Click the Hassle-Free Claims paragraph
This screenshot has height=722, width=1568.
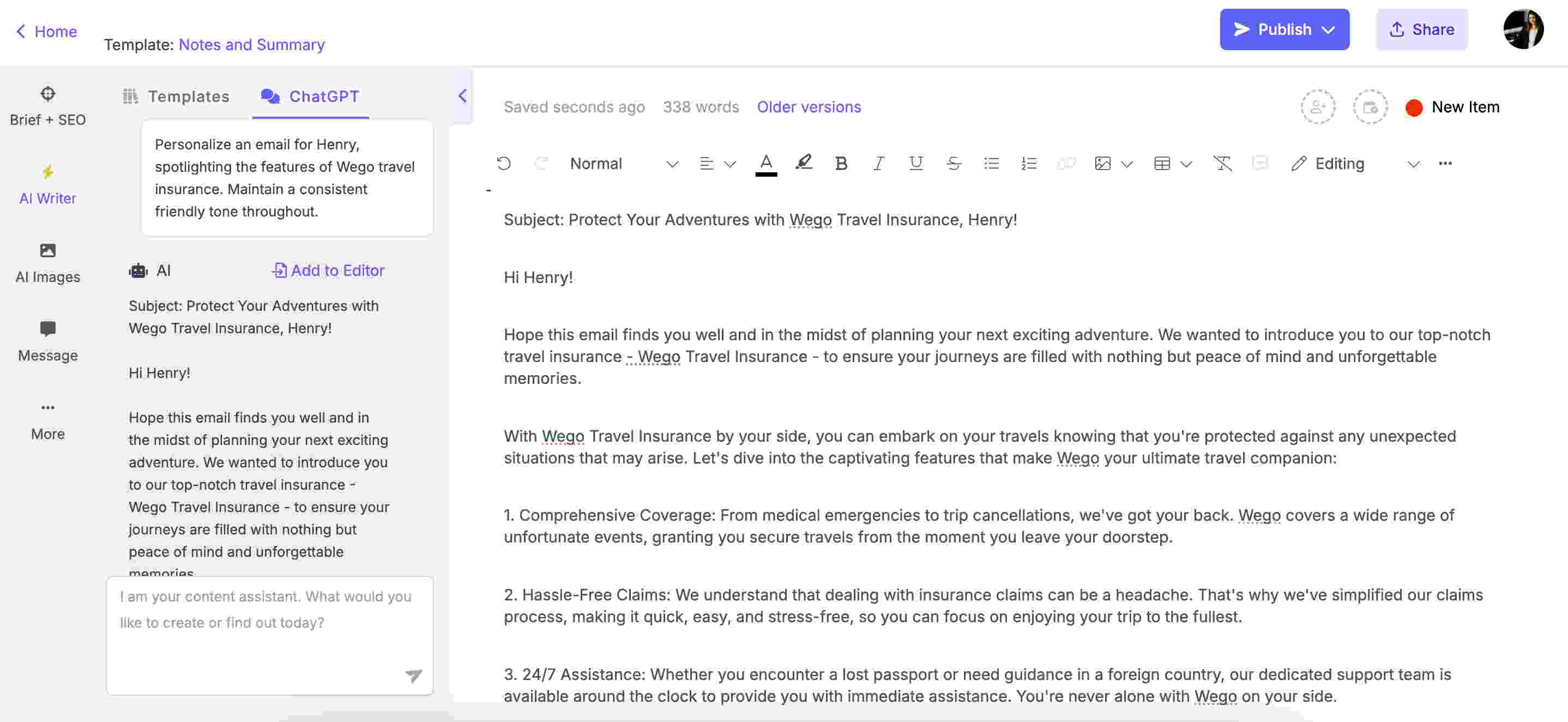pyautogui.click(x=993, y=606)
